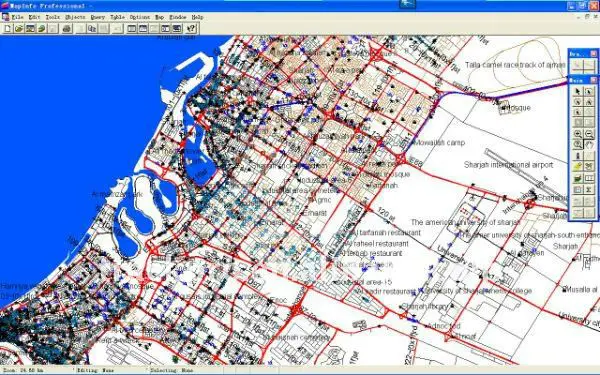
Task: Open the Edit menu
Action: click(34, 17)
